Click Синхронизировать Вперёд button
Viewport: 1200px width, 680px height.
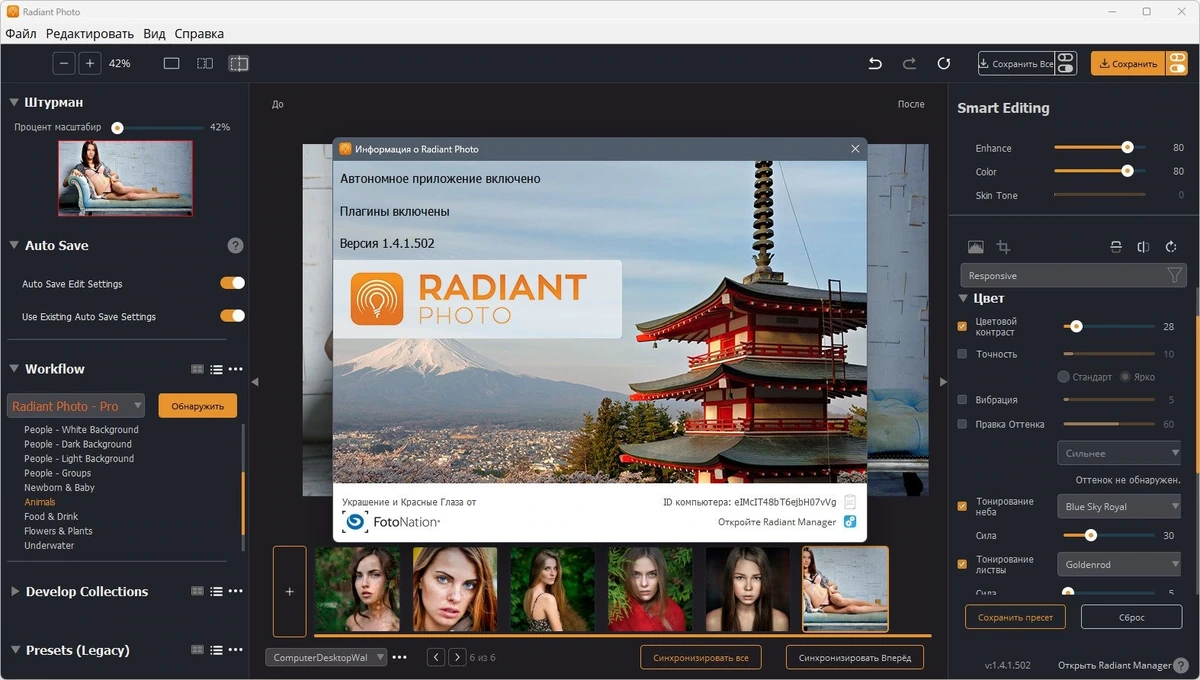[x=855, y=657]
